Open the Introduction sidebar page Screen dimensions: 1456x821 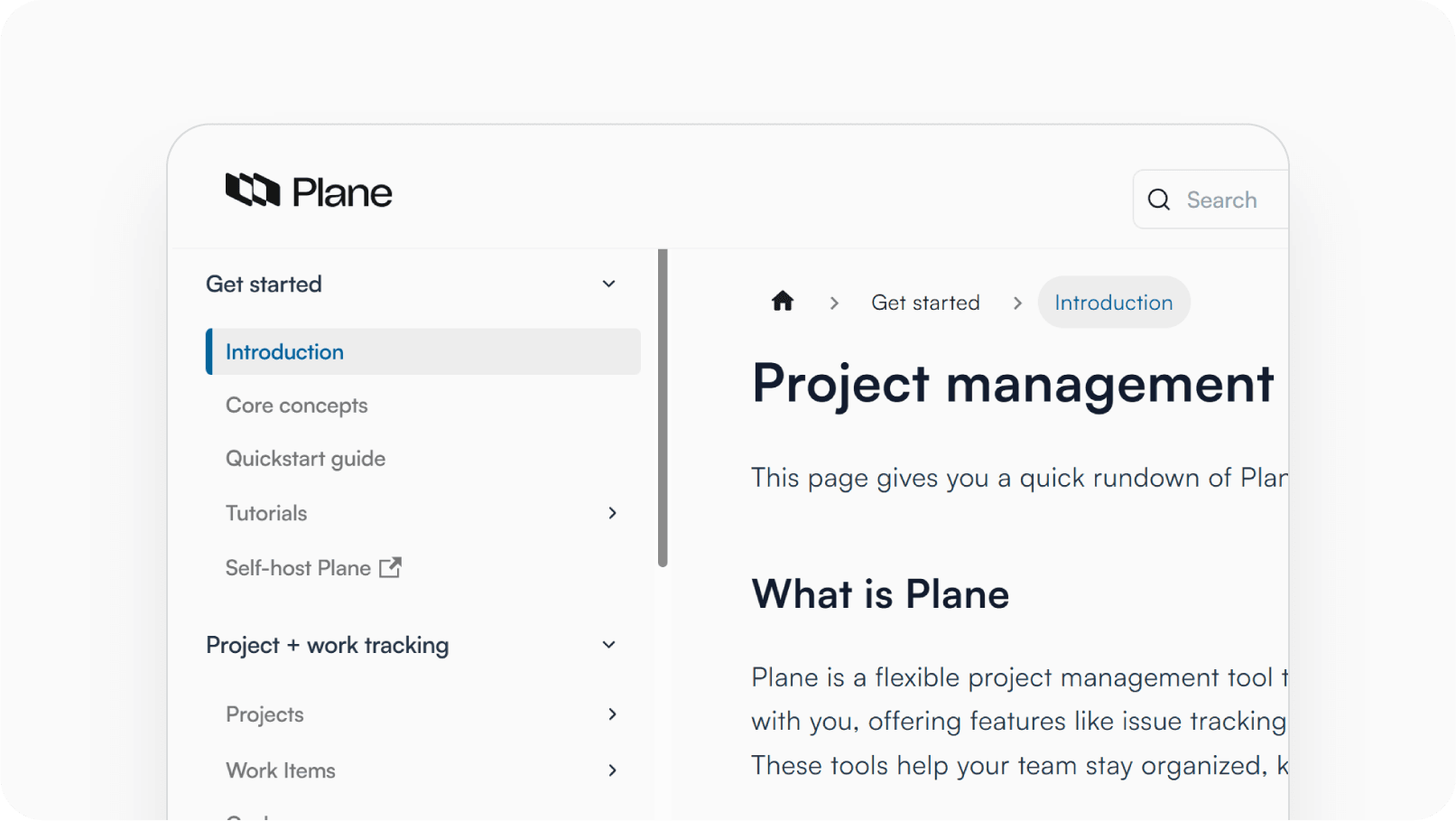coord(284,352)
